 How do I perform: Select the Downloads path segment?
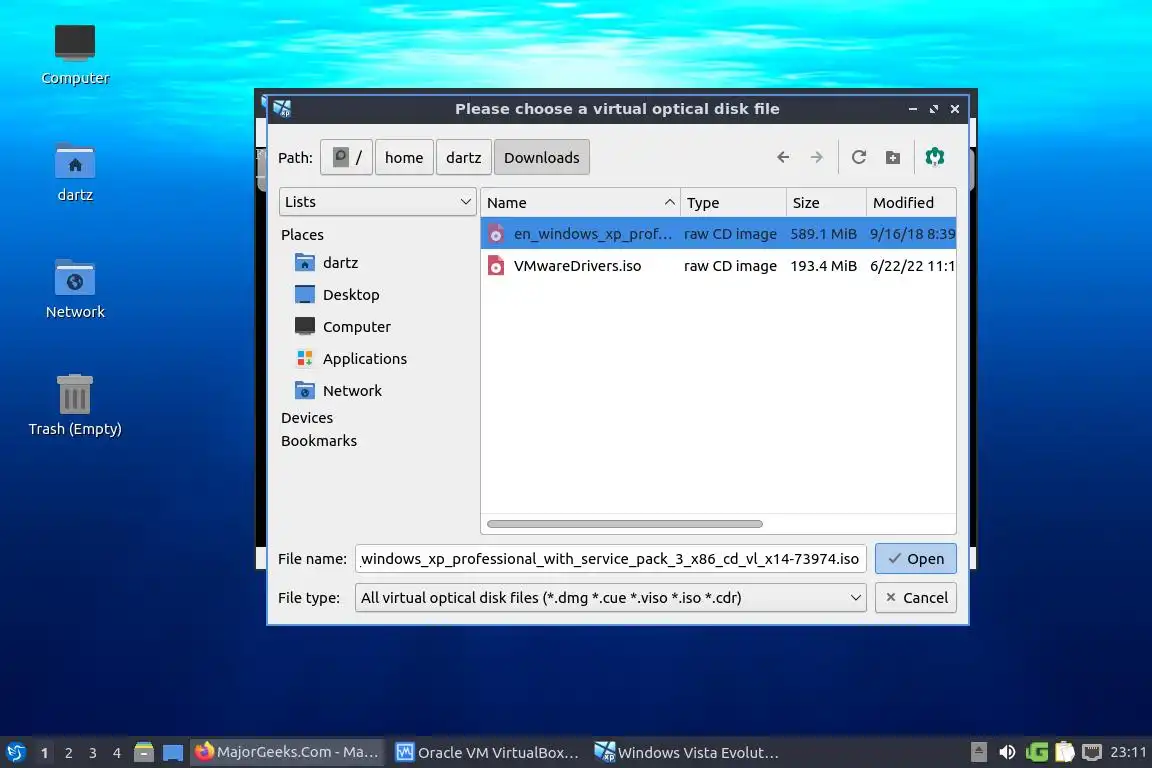click(x=541, y=157)
